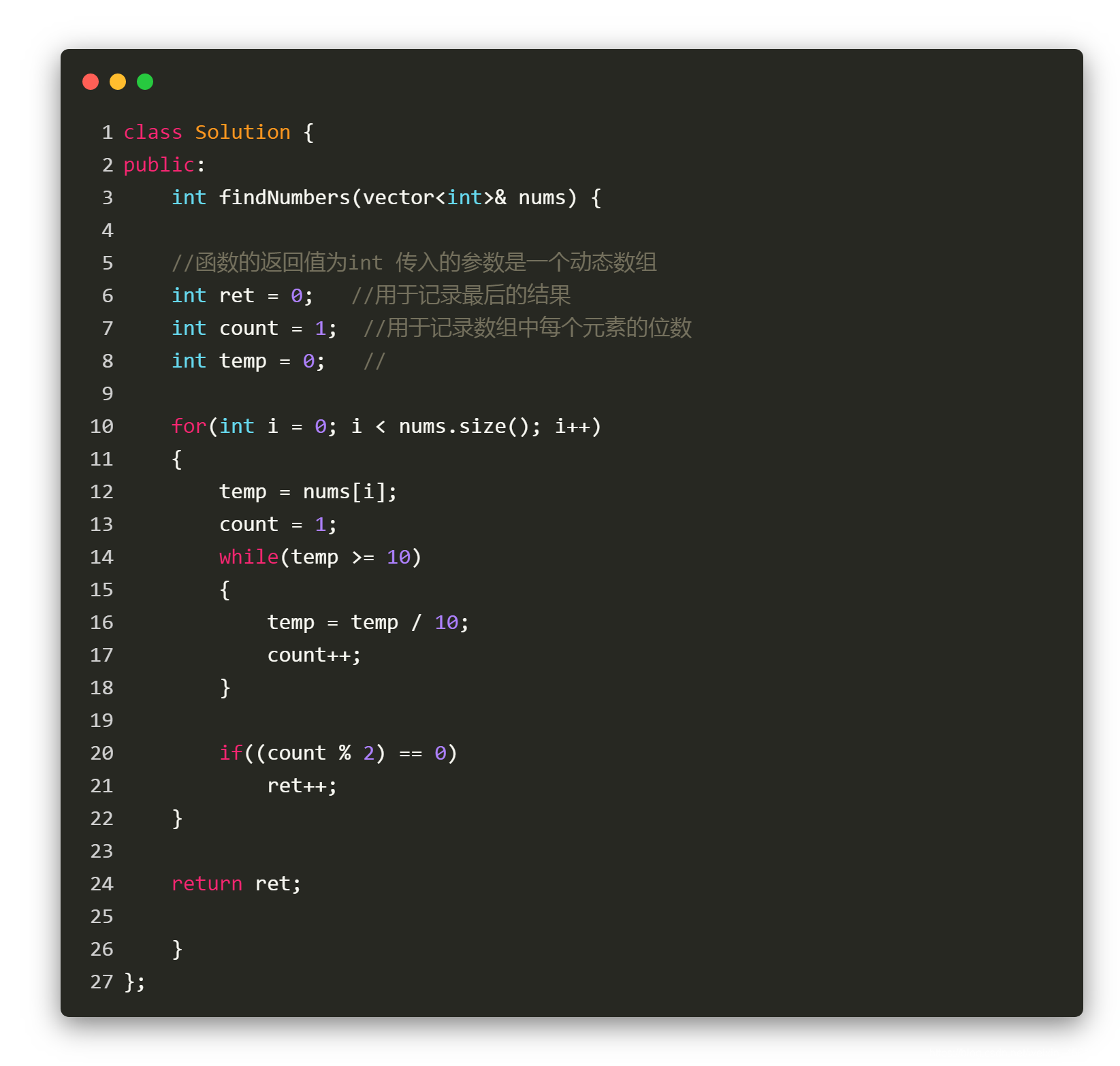Screen dimensions: 1120x1066
Task: Click the 'return' keyword on line 24
Action: tap(207, 884)
